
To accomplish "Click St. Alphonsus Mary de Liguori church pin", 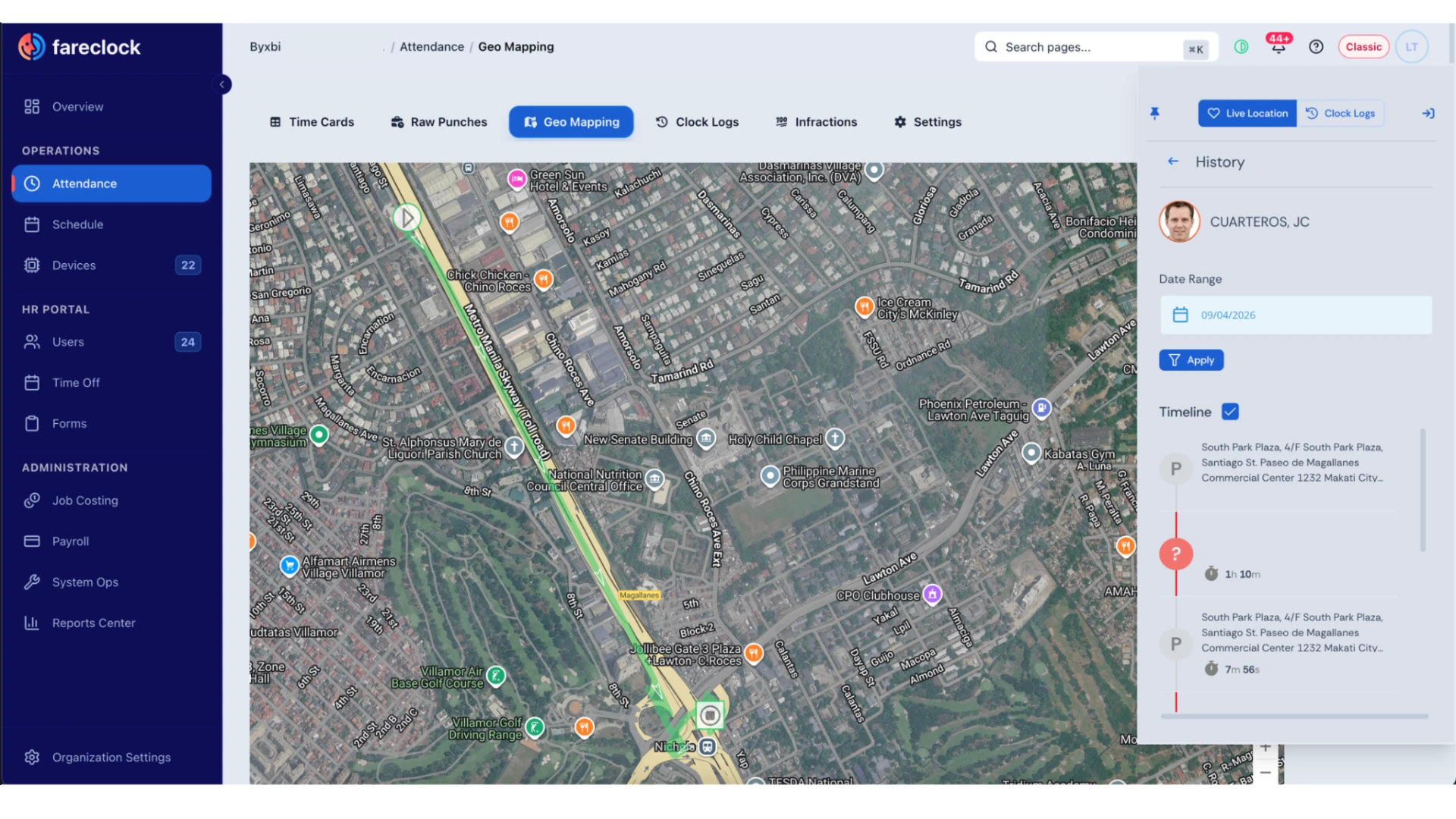I will pyautogui.click(x=514, y=447).
